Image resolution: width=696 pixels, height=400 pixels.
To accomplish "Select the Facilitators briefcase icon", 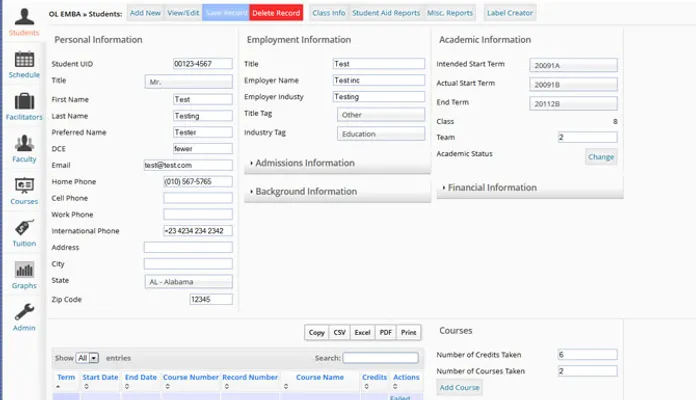I will coord(24,104).
